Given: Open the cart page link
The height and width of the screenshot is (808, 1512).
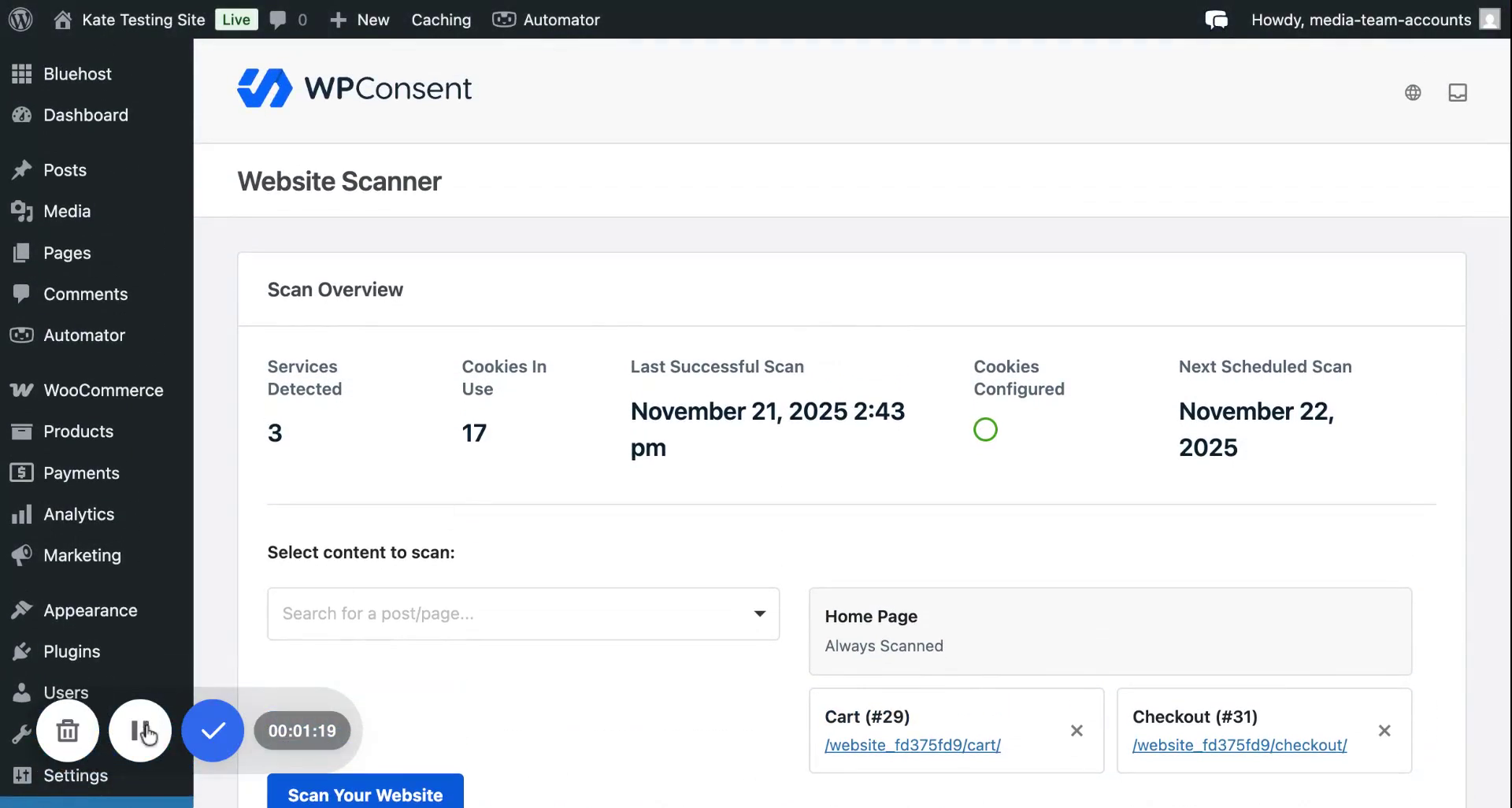Looking at the screenshot, I should (x=912, y=745).
